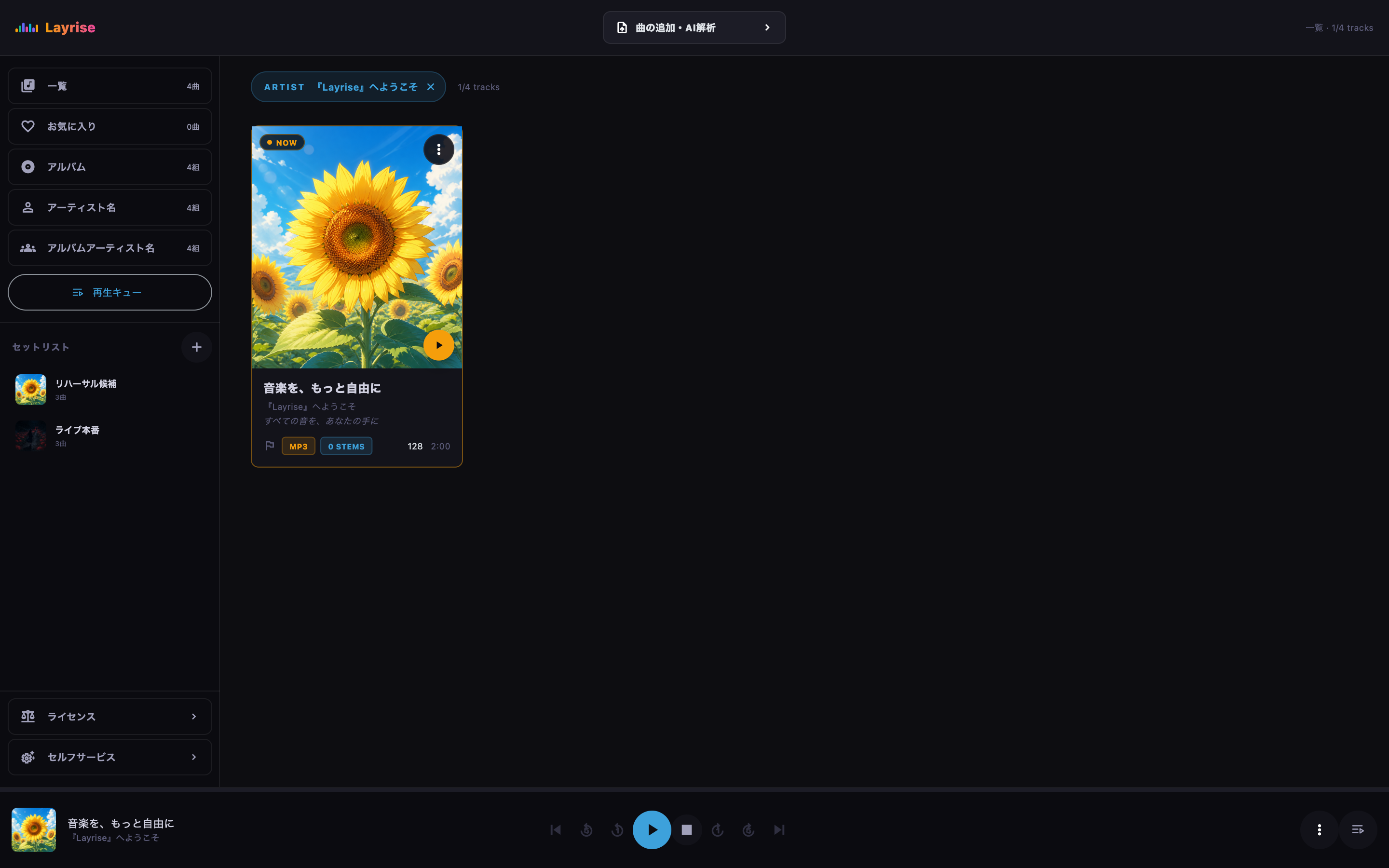Click track title 音楽を、もっと自由に on card
1389x868 pixels.
(322, 388)
